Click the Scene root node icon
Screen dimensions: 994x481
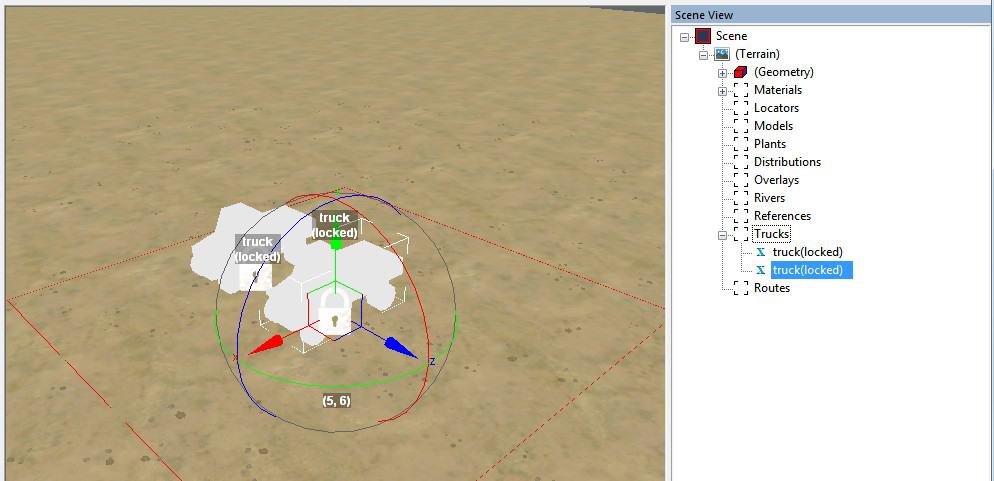(x=703, y=36)
